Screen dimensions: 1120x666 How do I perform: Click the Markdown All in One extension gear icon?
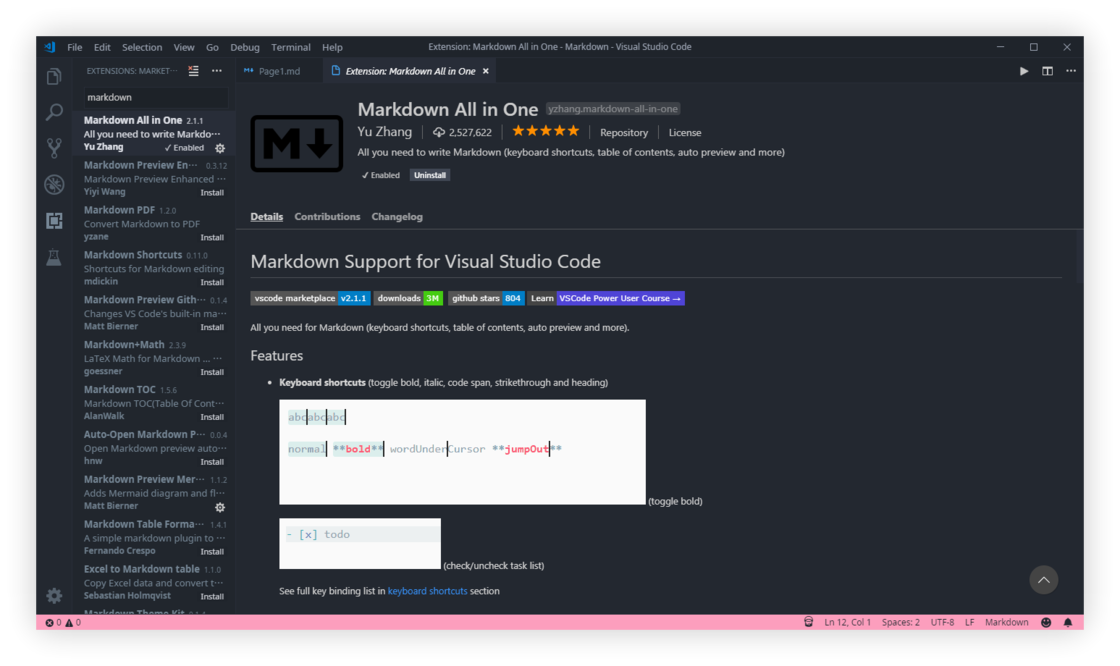point(219,148)
